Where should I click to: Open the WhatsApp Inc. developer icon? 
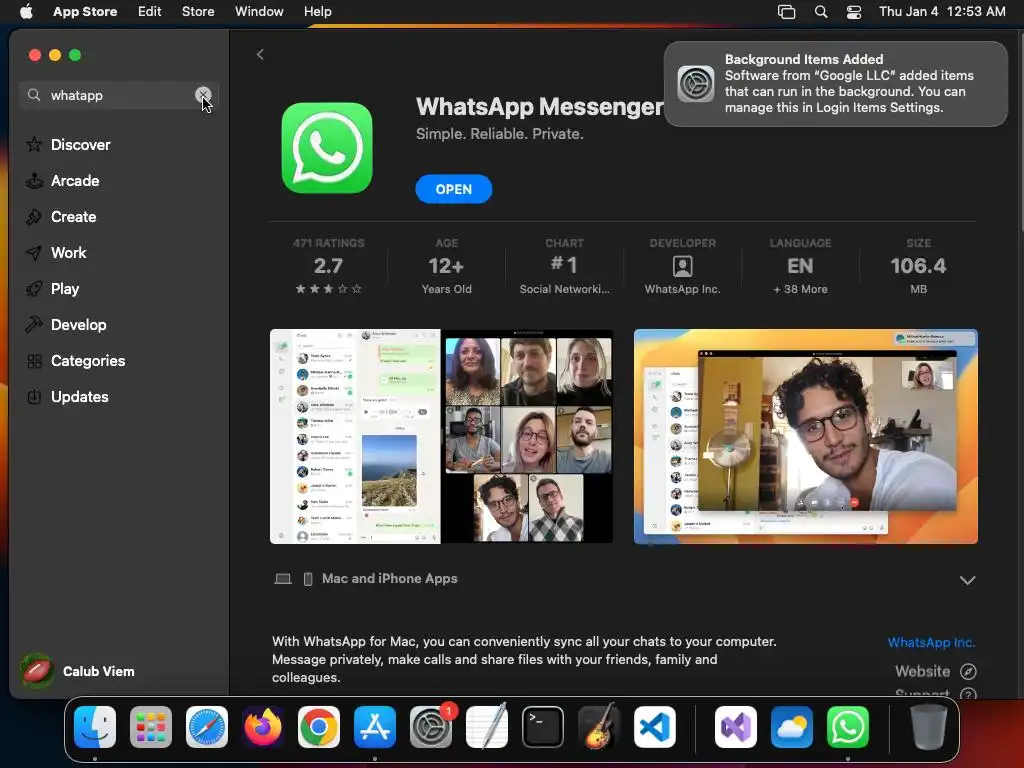pos(682,266)
